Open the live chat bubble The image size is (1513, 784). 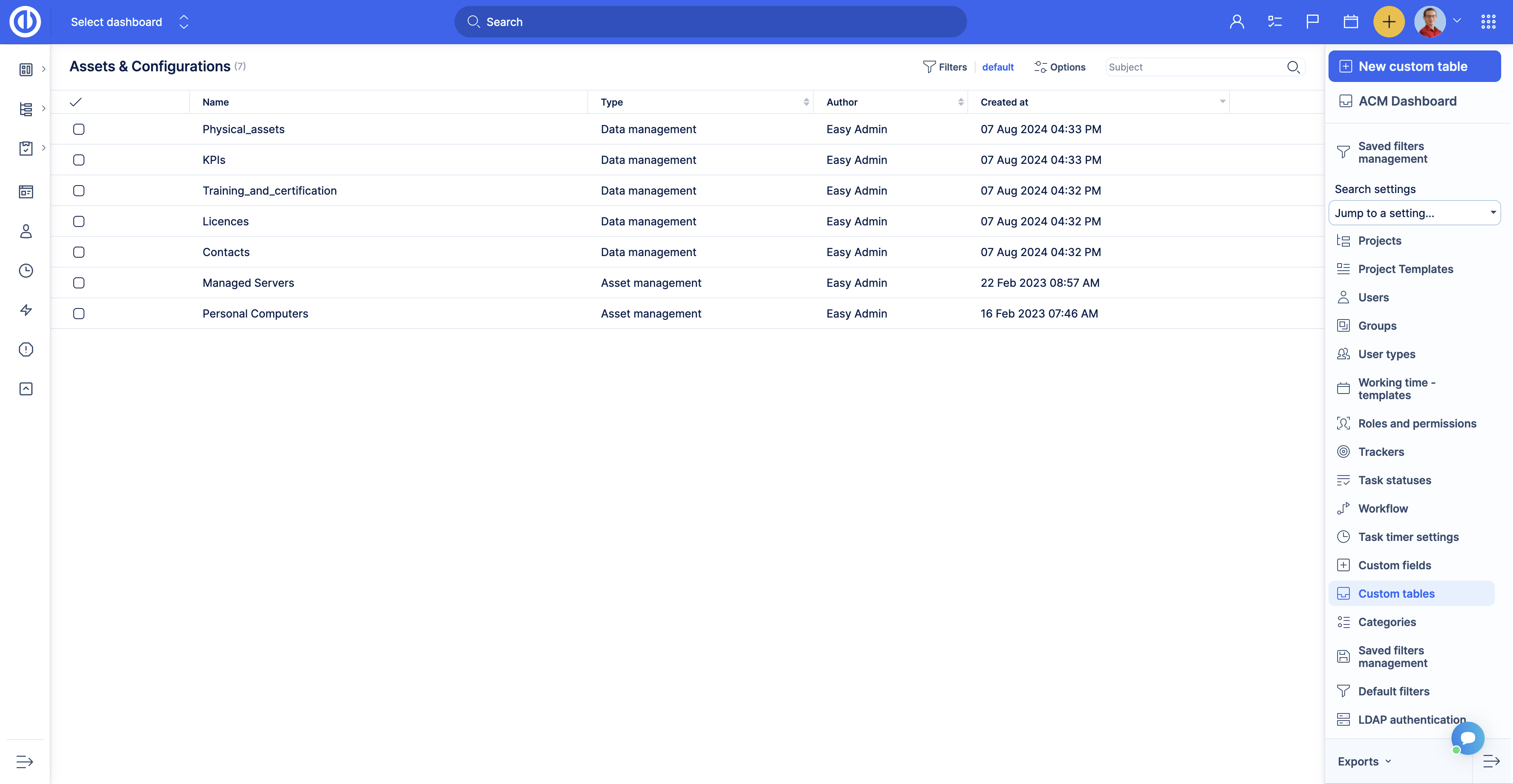pos(1467,738)
